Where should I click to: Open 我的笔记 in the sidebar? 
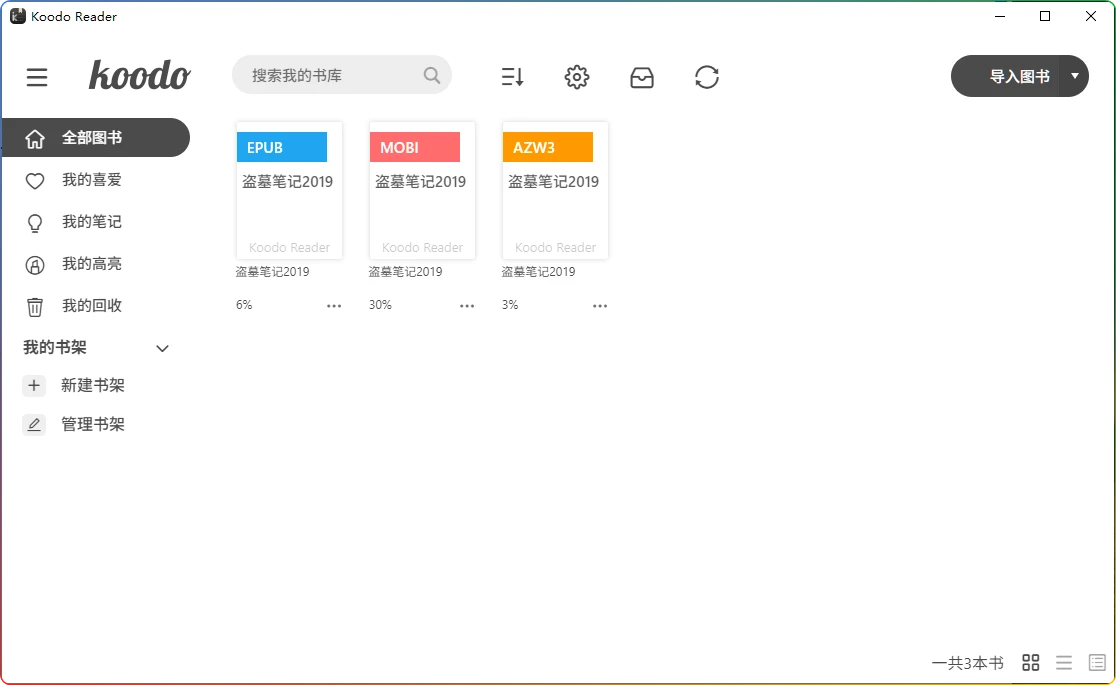point(91,222)
